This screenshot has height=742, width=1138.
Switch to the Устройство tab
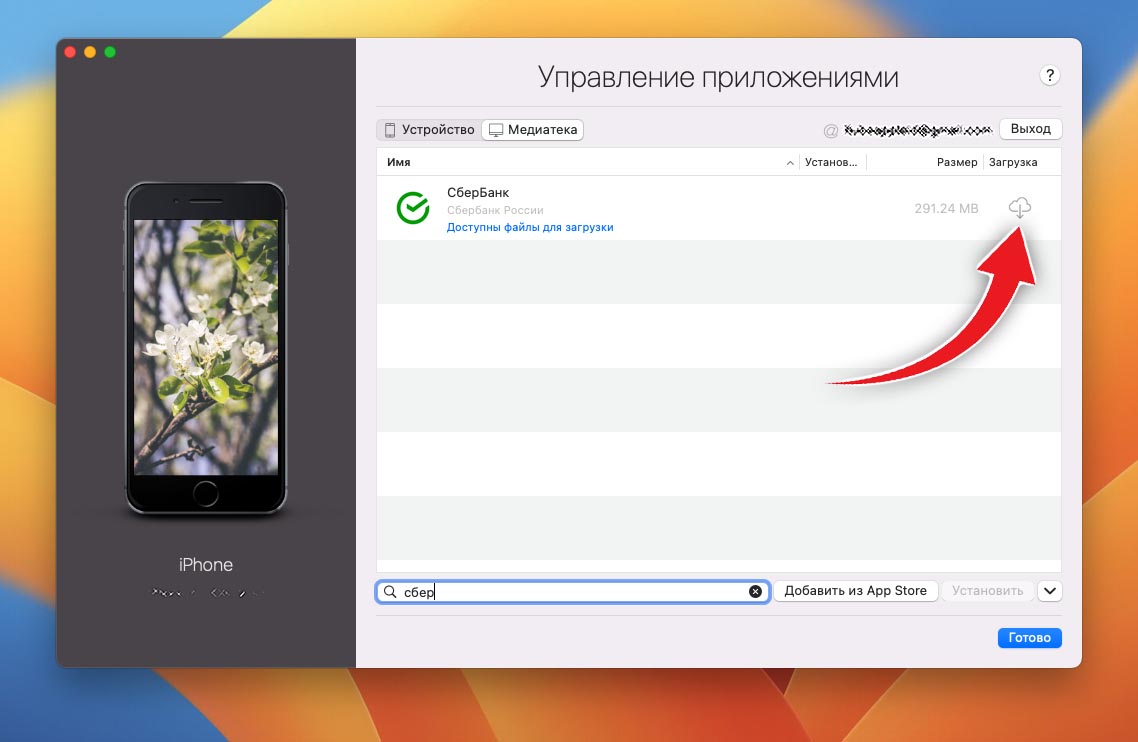click(429, 130)
